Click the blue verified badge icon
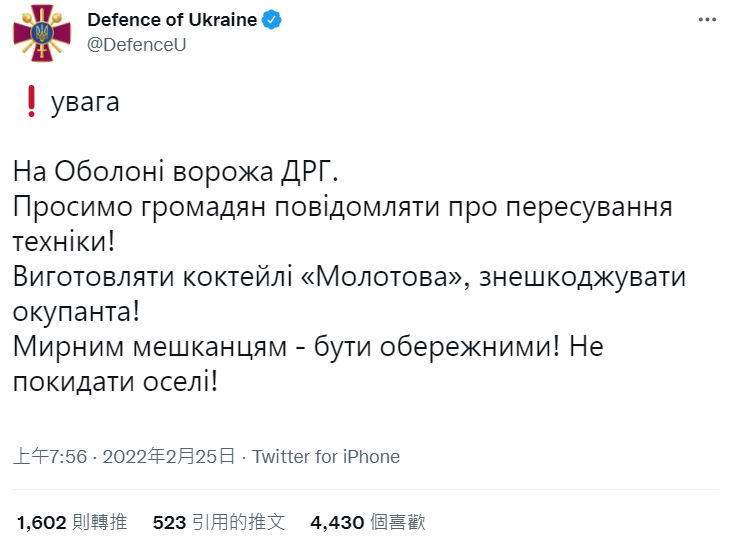The height and width of the screenshot is (540, 736). point(271,20)
